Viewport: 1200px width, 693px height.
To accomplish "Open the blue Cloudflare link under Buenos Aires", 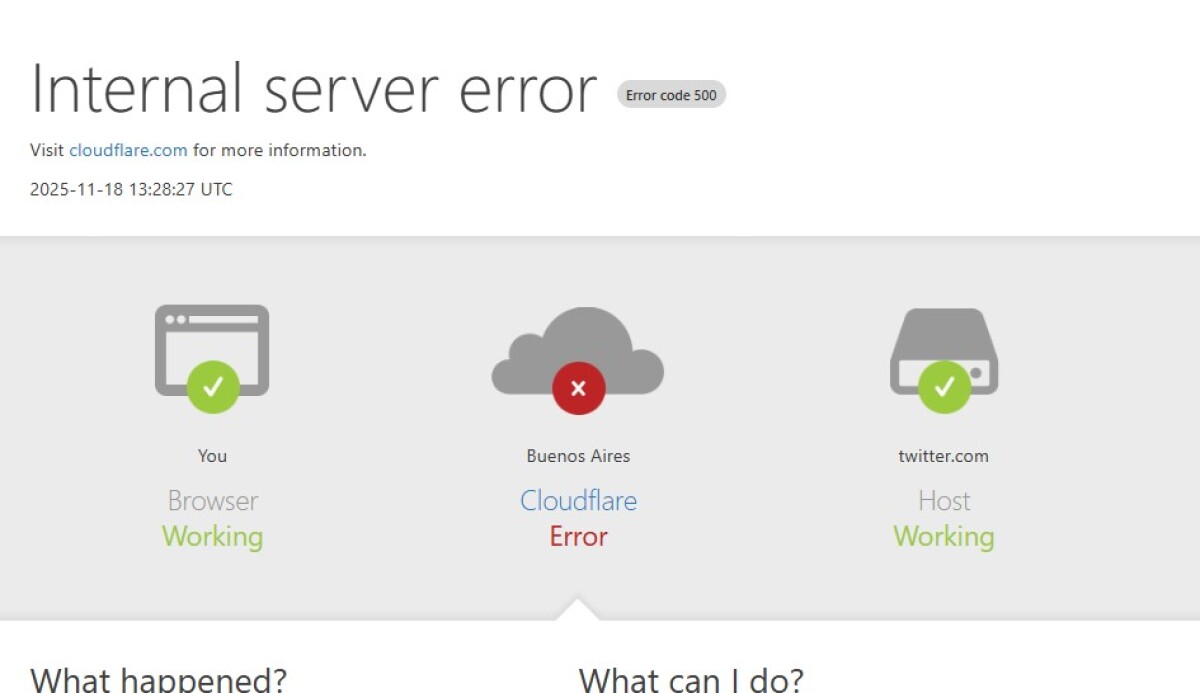I will [x=578, y=500].
